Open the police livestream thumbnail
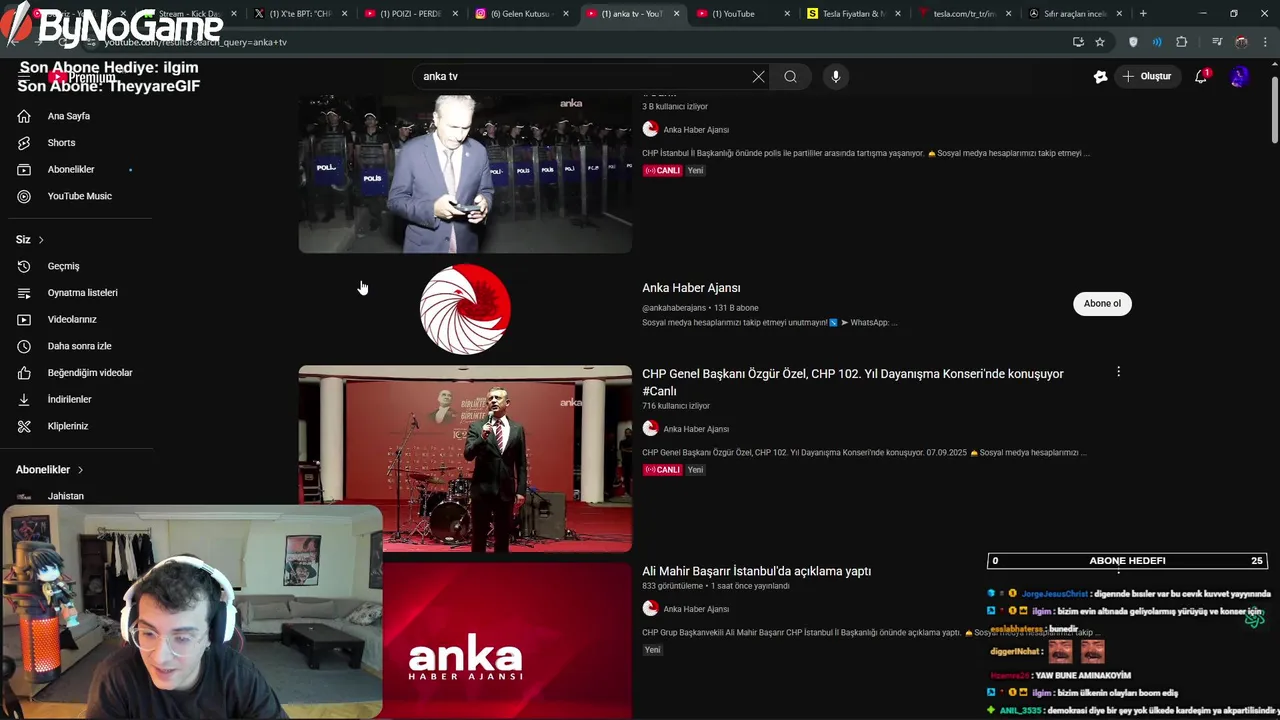The height and width of the screenshot is (720, 1280). coord(465,174)
